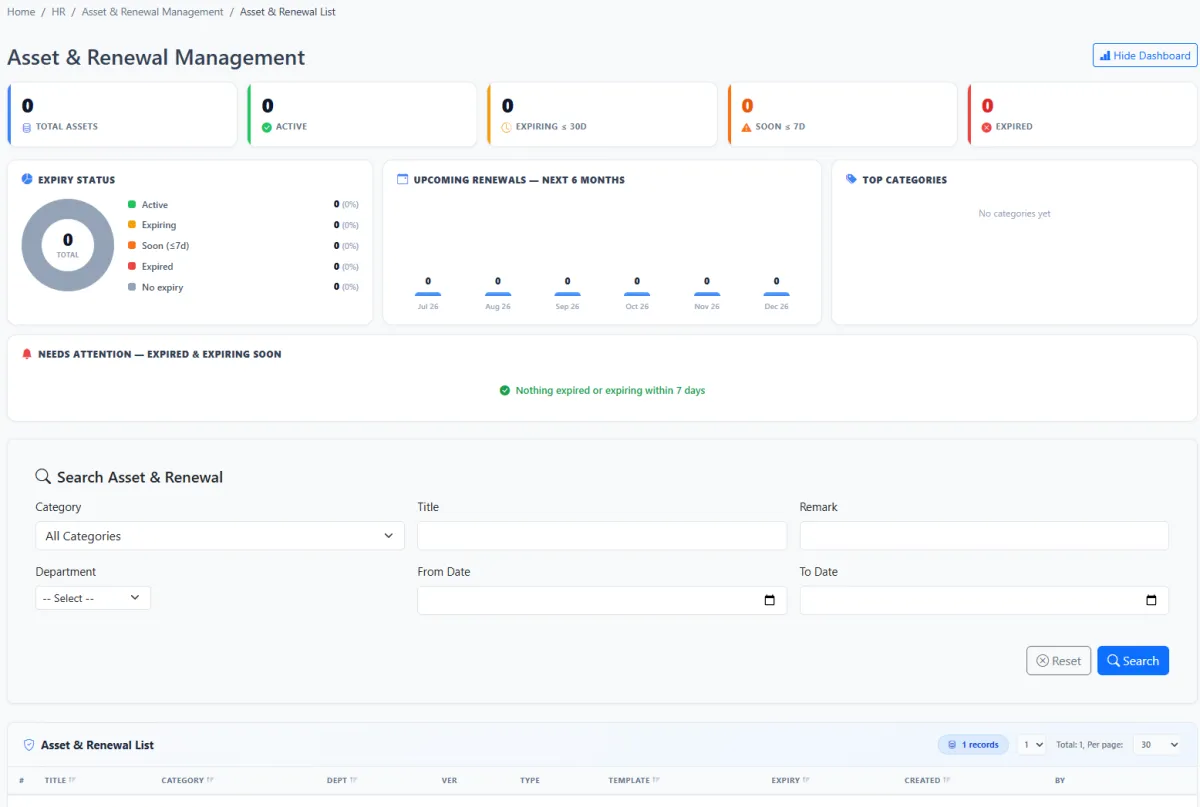
Task: Click the pie chart icon beside Expiry Status
Action: click(27, 179)
